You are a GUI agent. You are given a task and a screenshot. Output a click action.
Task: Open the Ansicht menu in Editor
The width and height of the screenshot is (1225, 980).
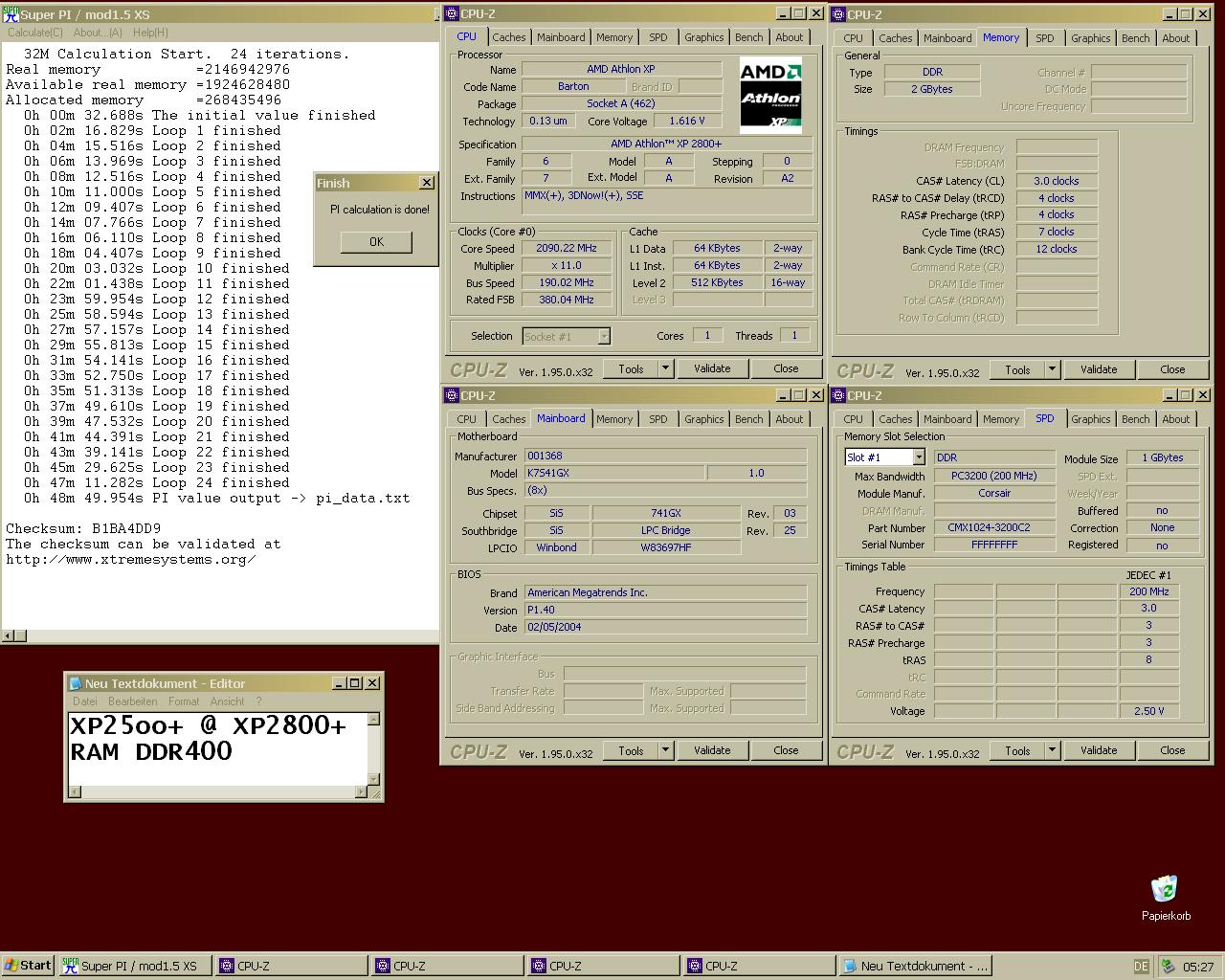(228, 702)
